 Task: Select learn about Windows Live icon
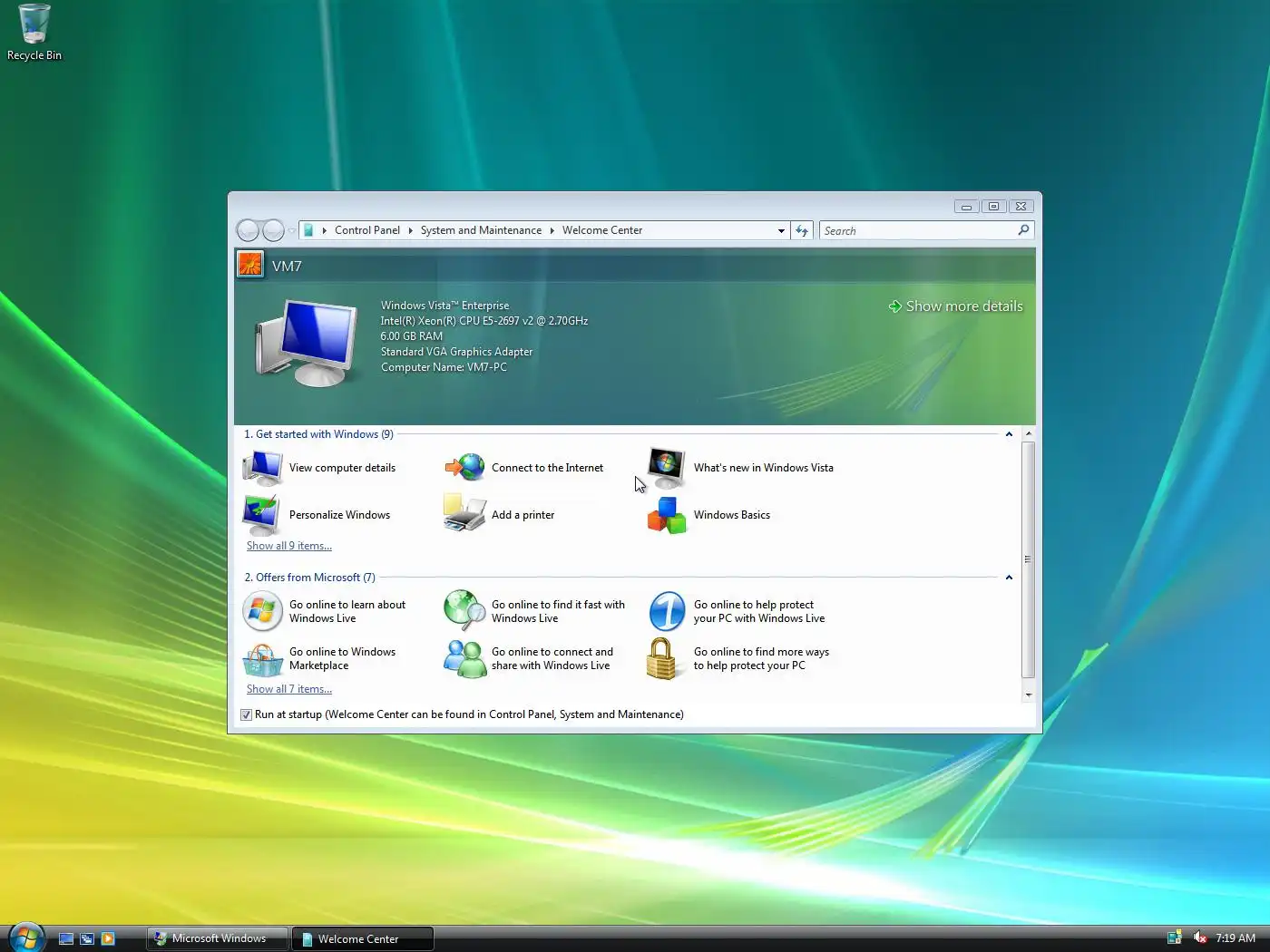[262, 611]
